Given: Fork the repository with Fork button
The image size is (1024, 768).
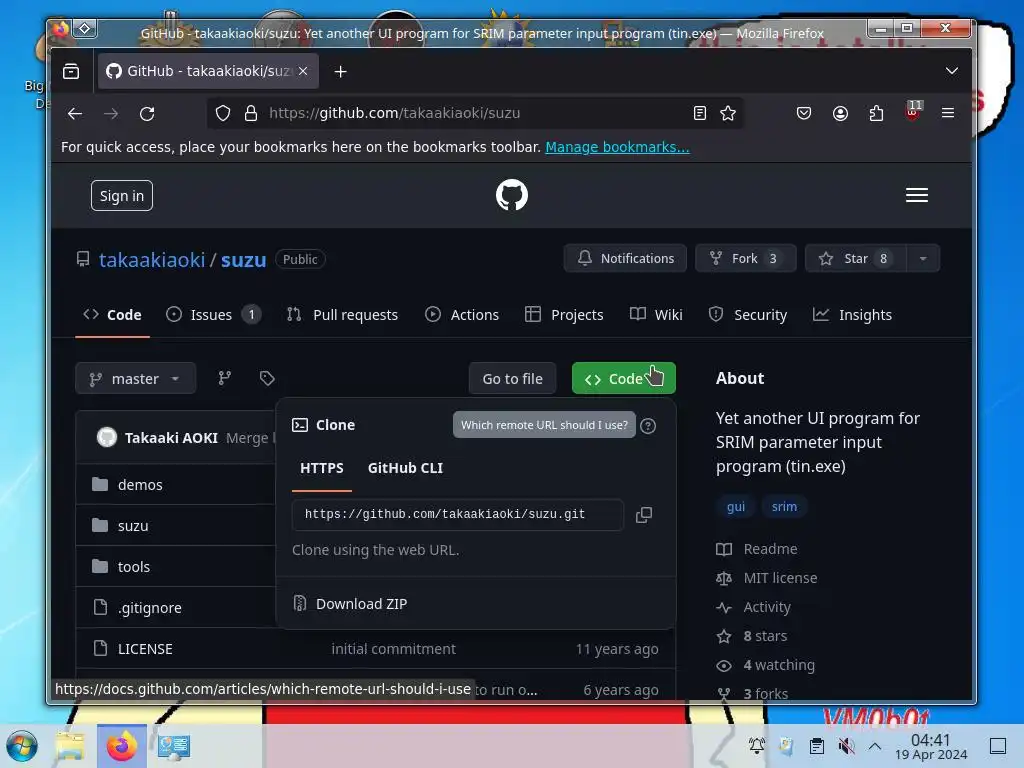Looking at the screenshot, I should click(x=746, y=259).
